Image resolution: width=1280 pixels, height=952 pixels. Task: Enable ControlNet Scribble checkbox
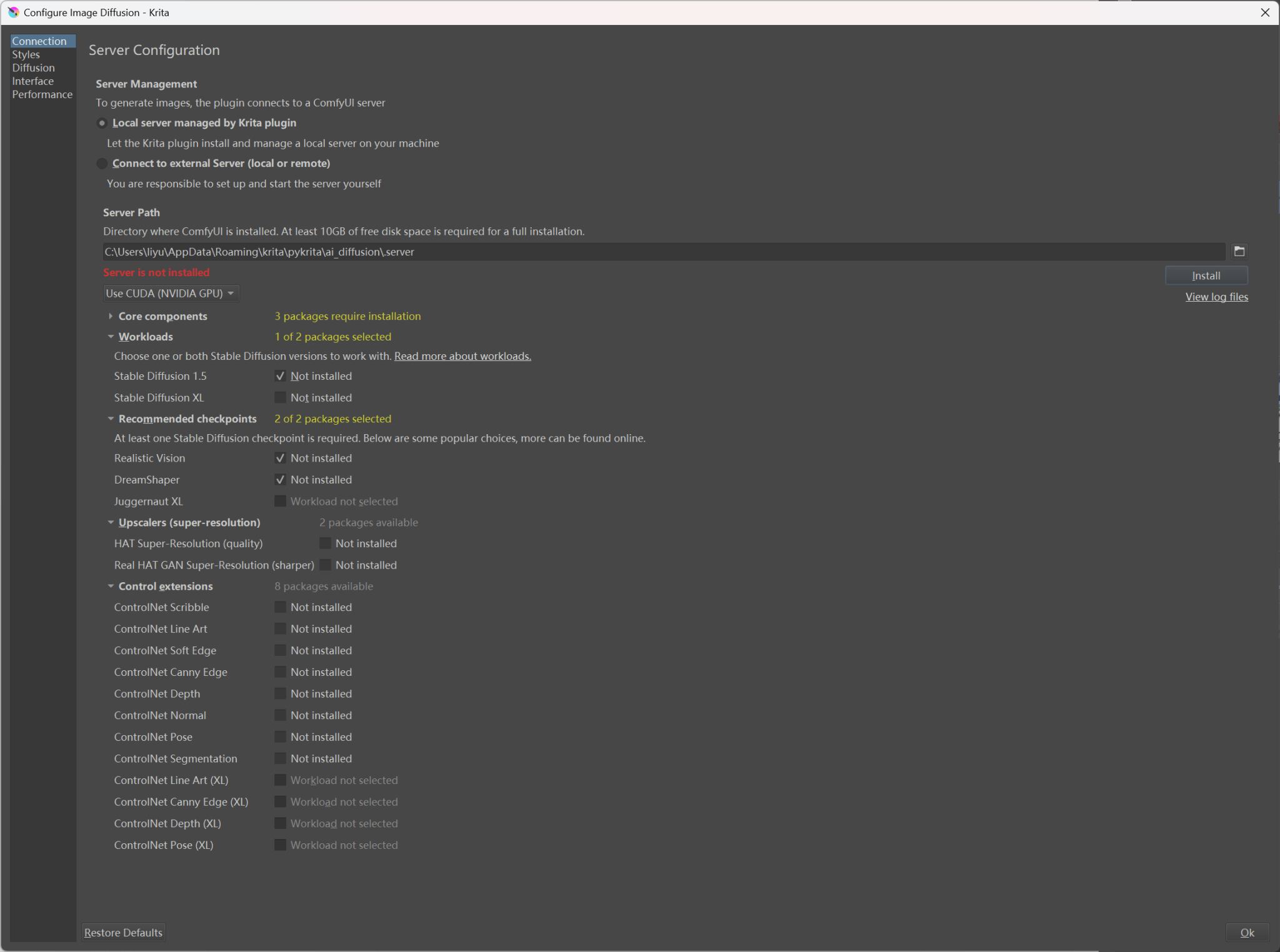coord(280,607)
